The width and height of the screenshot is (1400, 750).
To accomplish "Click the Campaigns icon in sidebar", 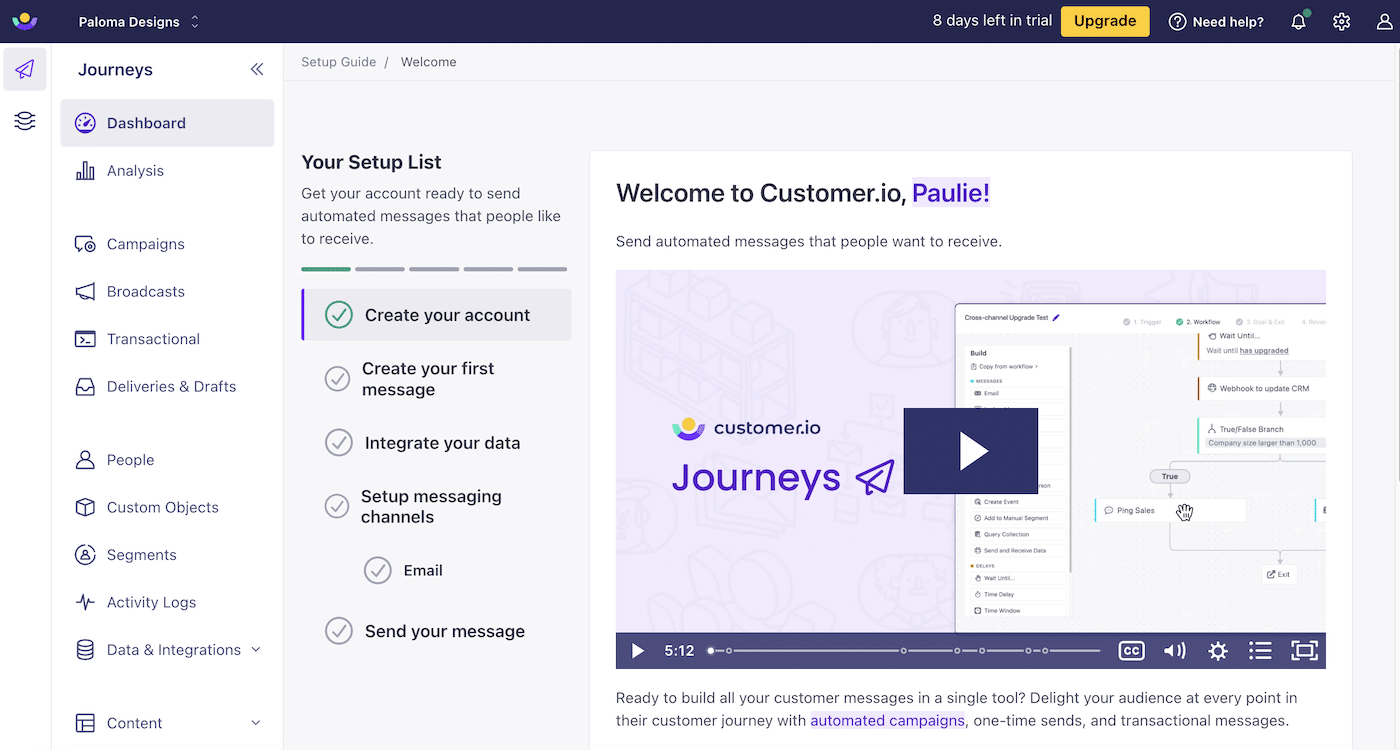I will click(x=85, y=244).
